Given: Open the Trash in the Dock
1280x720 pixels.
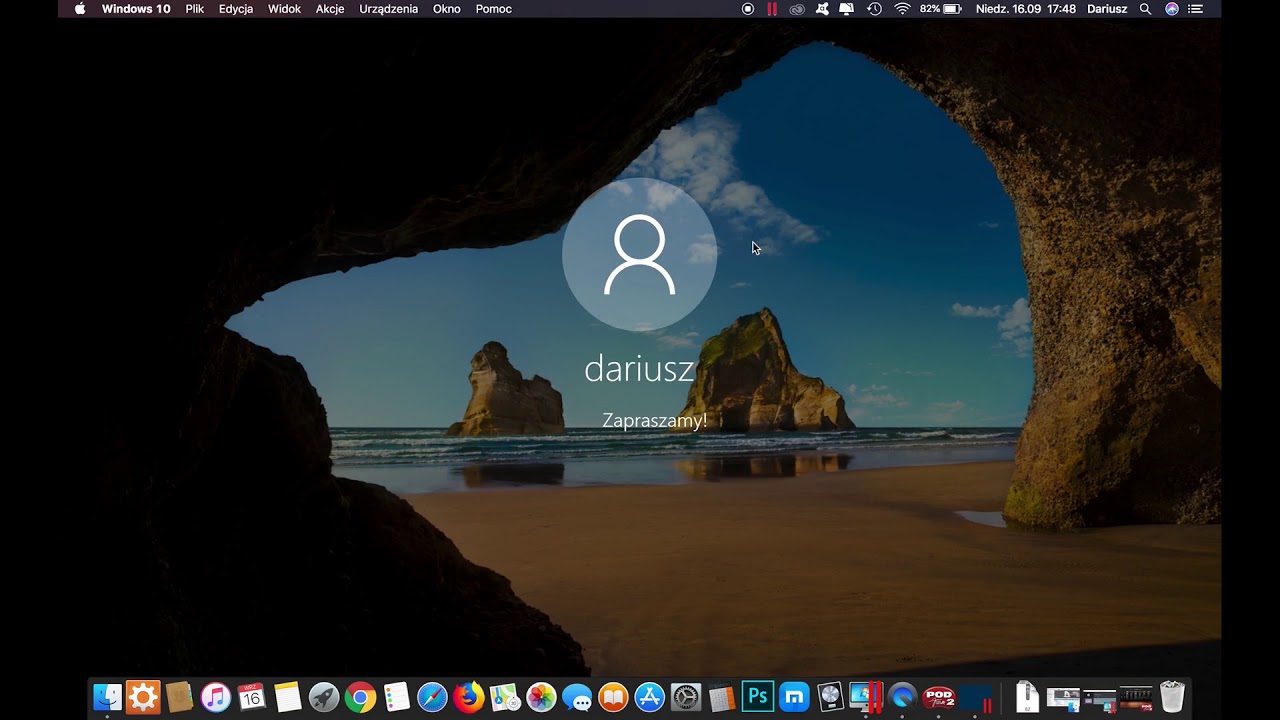Looking at the screenshot, I should click(1172, 697).
